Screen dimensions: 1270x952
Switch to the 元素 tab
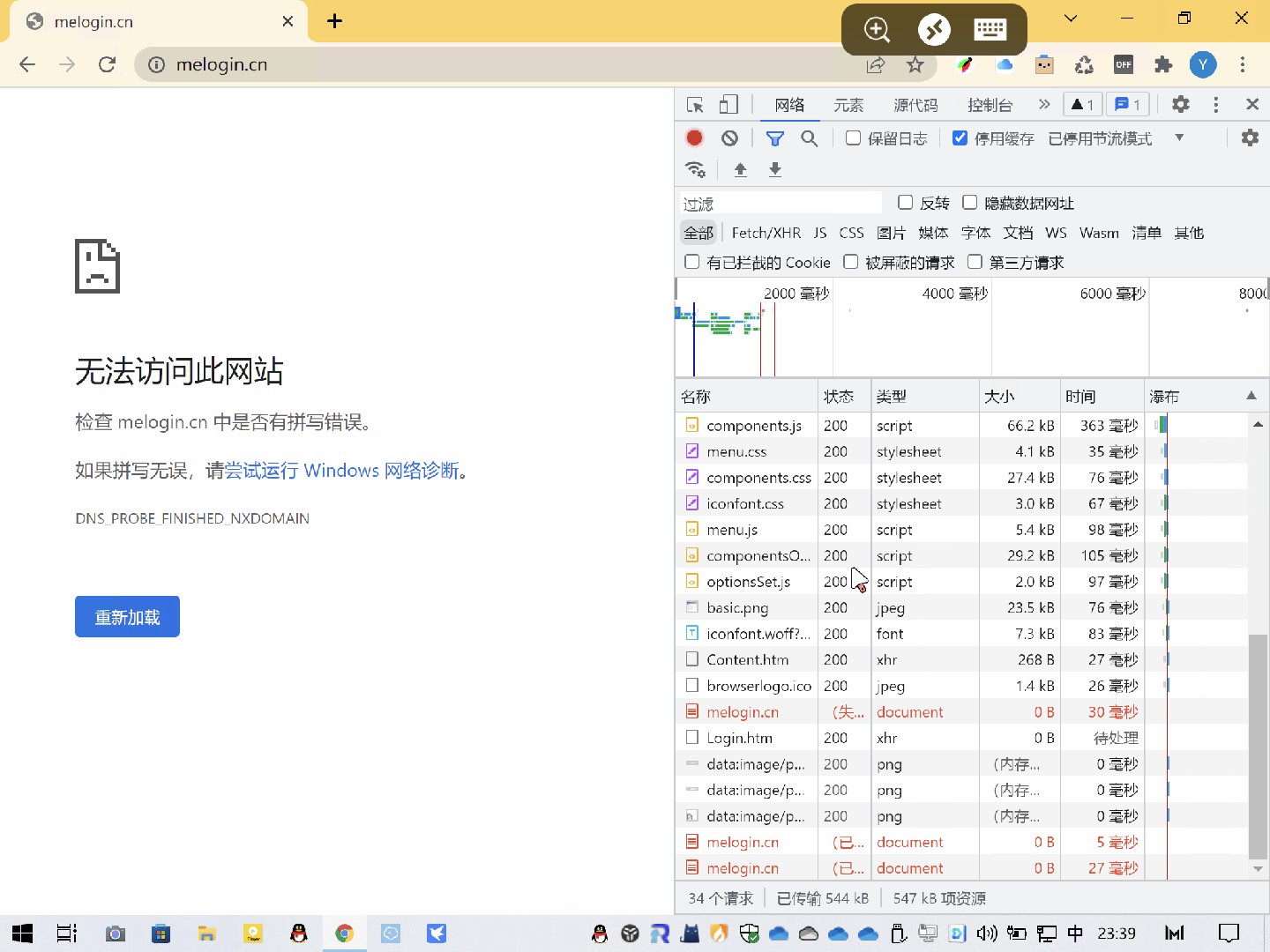(x=848, y=105)
